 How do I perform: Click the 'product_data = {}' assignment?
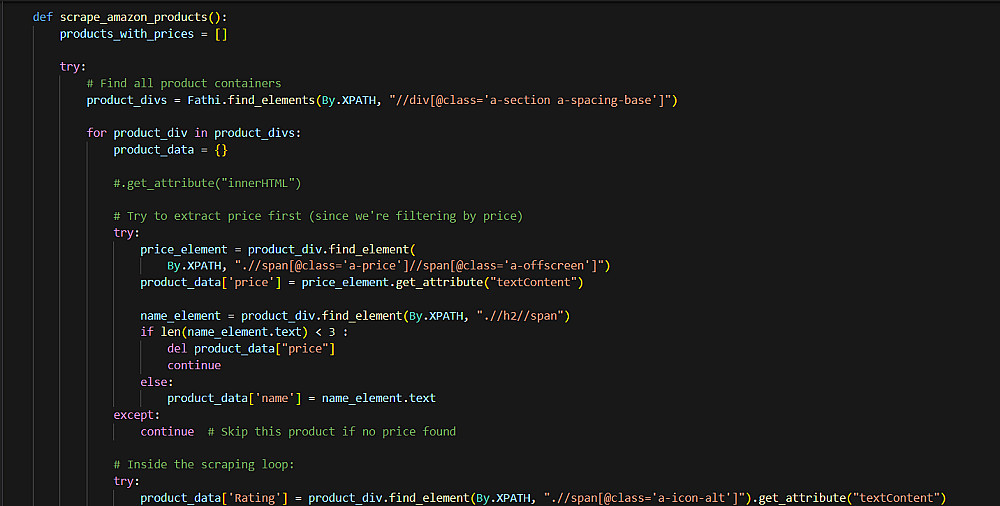[170, 150]
